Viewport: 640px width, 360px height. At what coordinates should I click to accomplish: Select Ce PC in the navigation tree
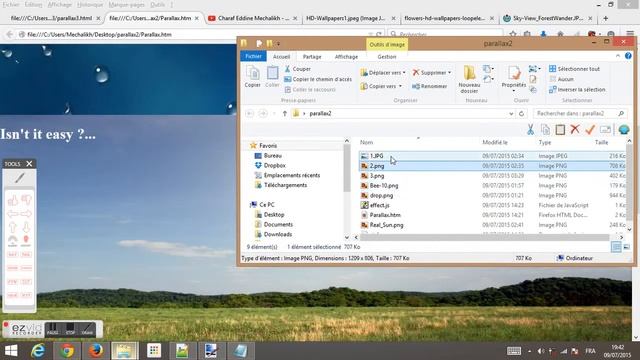click(x=262, y=204)
